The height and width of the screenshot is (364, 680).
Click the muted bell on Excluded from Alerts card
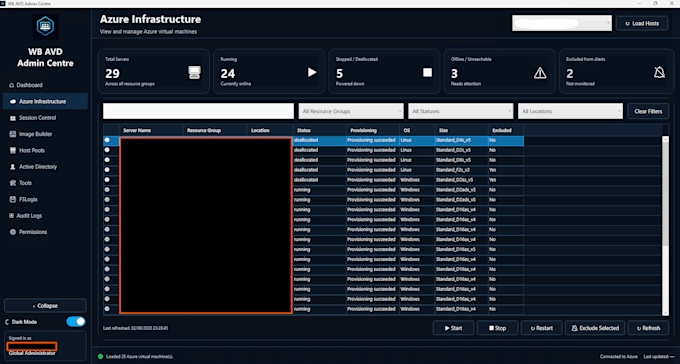[x=659, y=72]
